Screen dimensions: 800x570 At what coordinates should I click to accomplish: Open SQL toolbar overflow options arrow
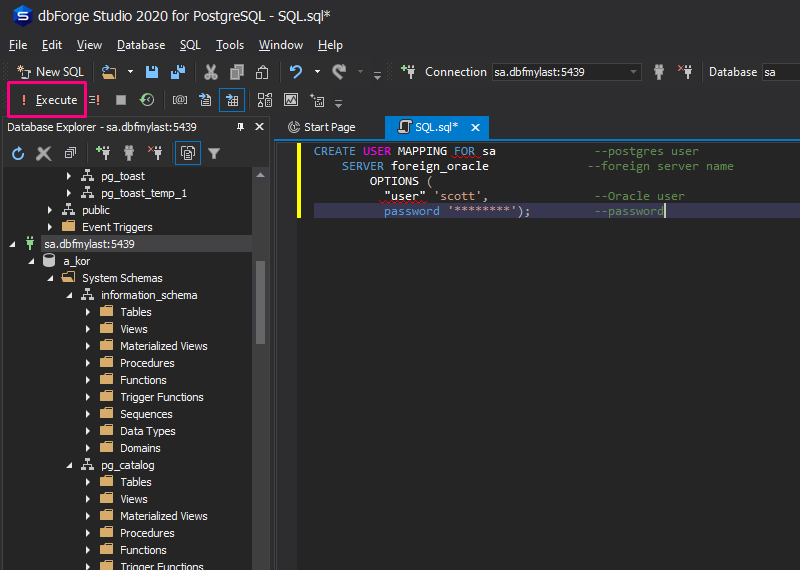pyautogui.click(x=338, y=103)
